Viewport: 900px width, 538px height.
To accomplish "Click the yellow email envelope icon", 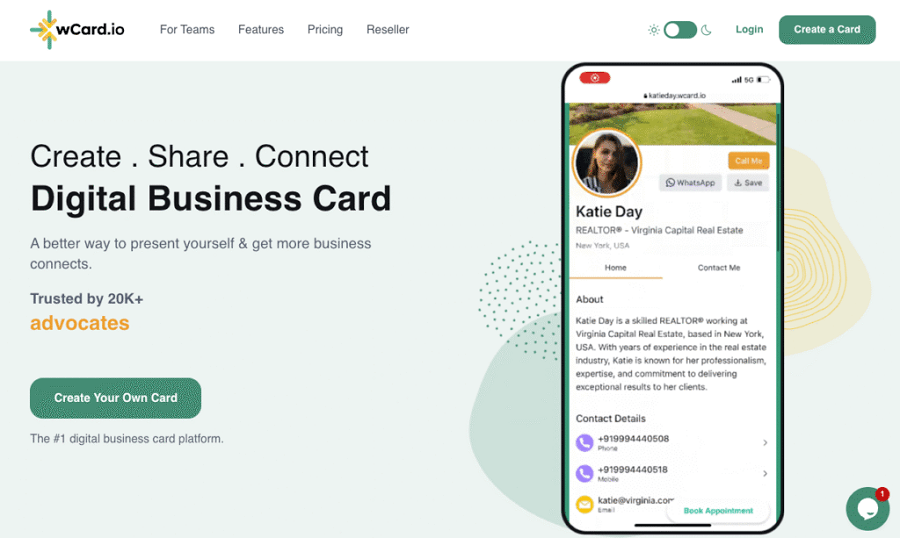I will tap(584, 504).
